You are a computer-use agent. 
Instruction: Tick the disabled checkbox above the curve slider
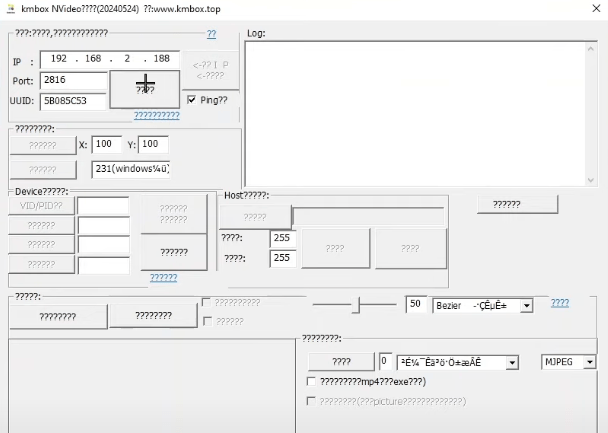click(207, 302)
